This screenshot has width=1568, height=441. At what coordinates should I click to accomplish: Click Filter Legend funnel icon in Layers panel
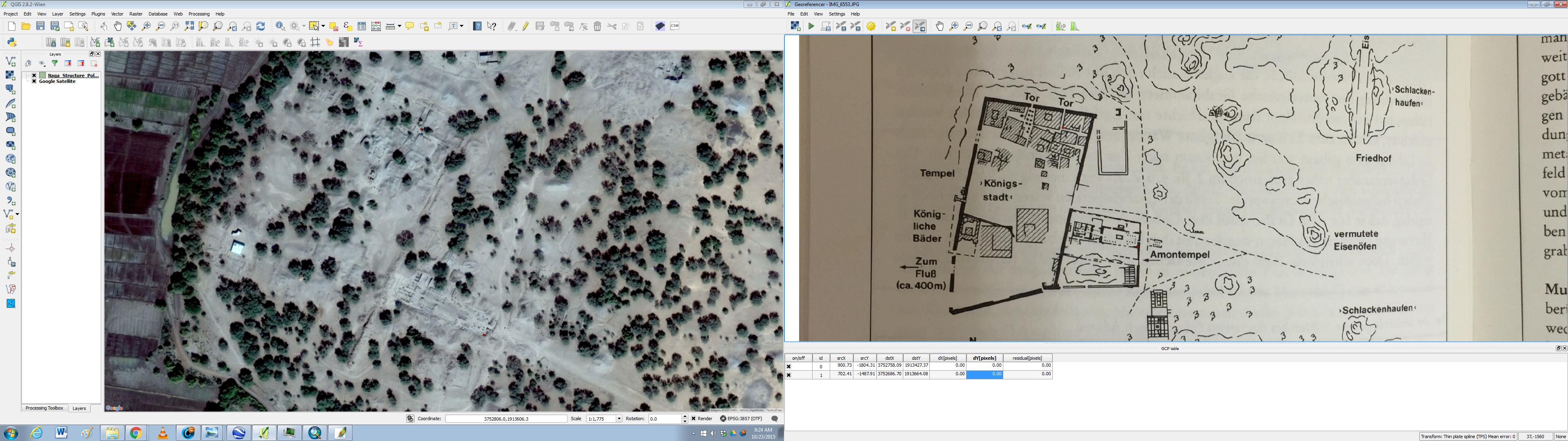click(x=55, y=63)
